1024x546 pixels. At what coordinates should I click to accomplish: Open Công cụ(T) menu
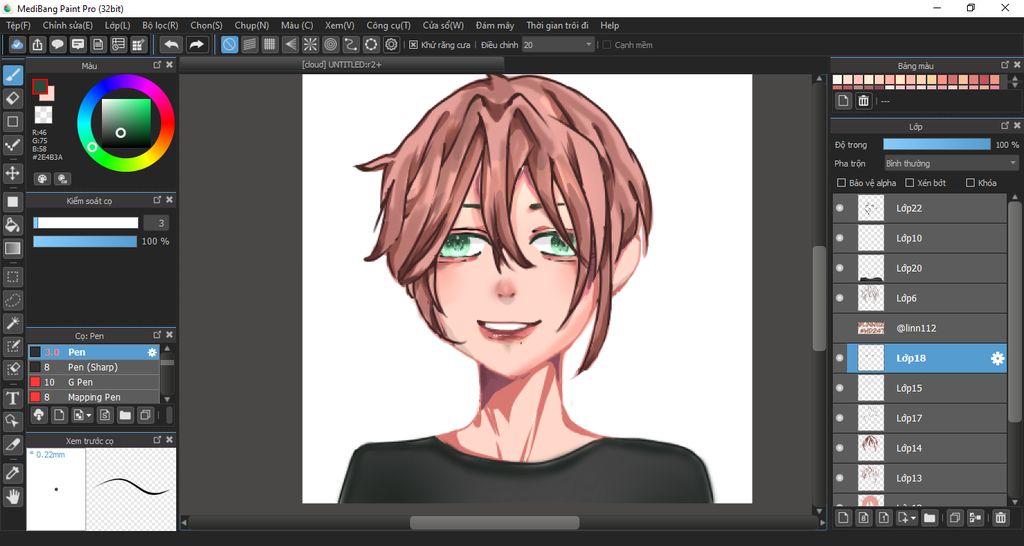click(389, 25)
